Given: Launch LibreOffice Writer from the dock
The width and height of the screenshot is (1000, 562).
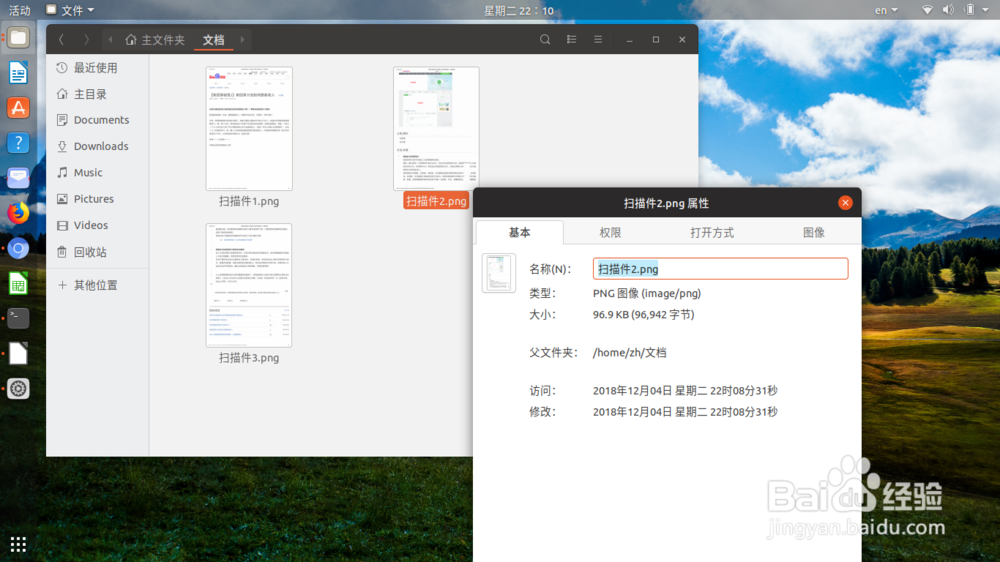Looking at the screenshot, I should [18, 73].
